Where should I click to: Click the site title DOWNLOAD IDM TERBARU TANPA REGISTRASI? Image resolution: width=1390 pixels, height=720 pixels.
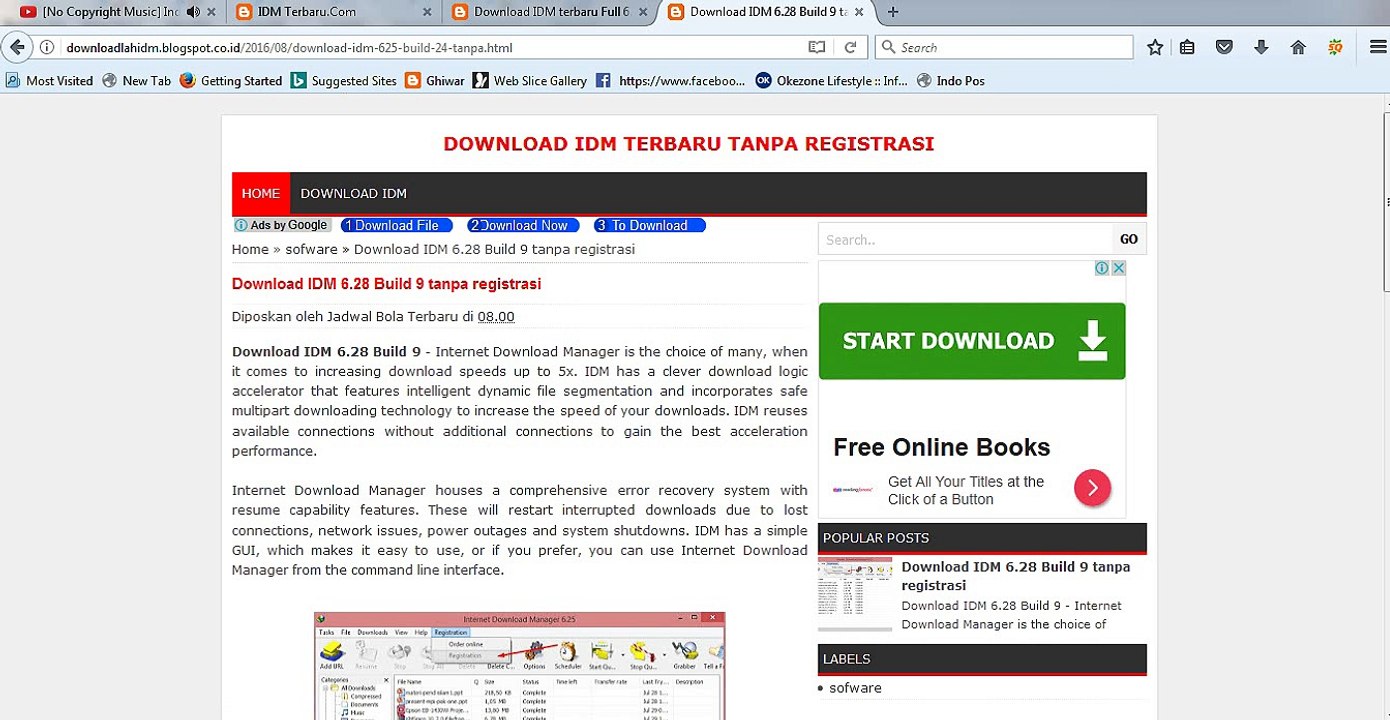click(688, 144)
